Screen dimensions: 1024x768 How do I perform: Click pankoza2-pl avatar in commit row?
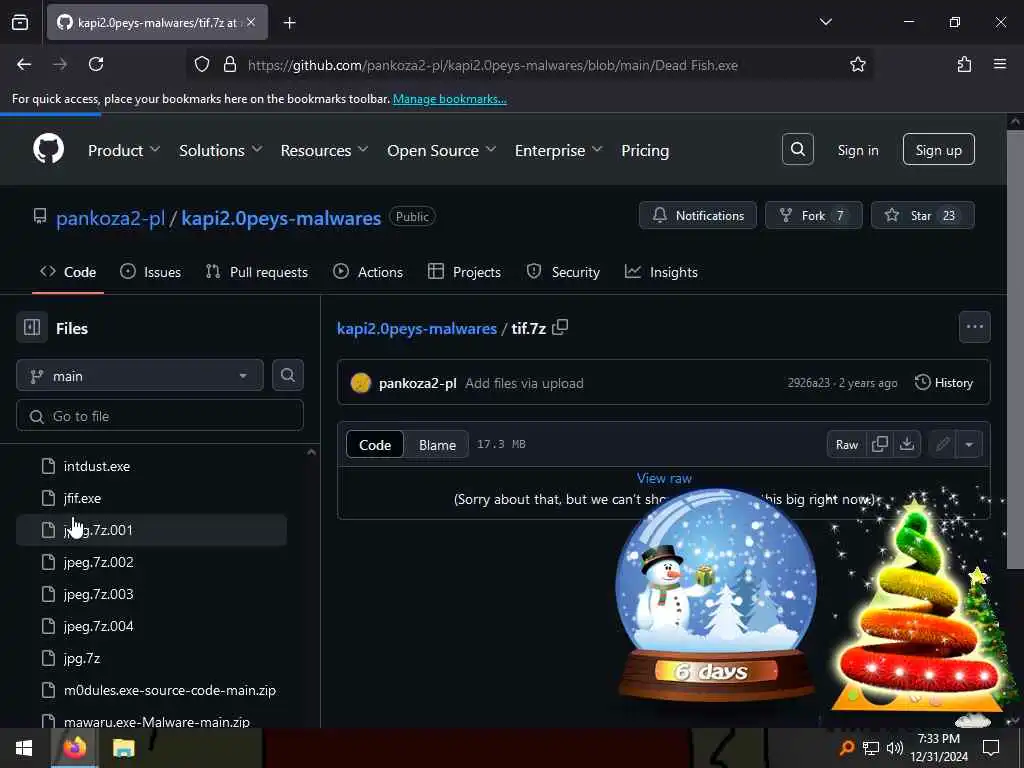(x=360, y=383)
